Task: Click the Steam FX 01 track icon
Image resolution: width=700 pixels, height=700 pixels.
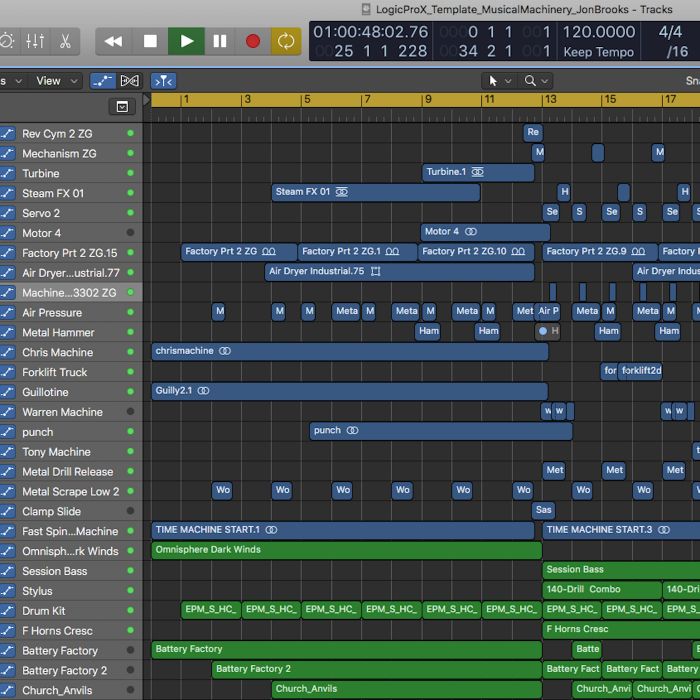Action: [8, 193]
